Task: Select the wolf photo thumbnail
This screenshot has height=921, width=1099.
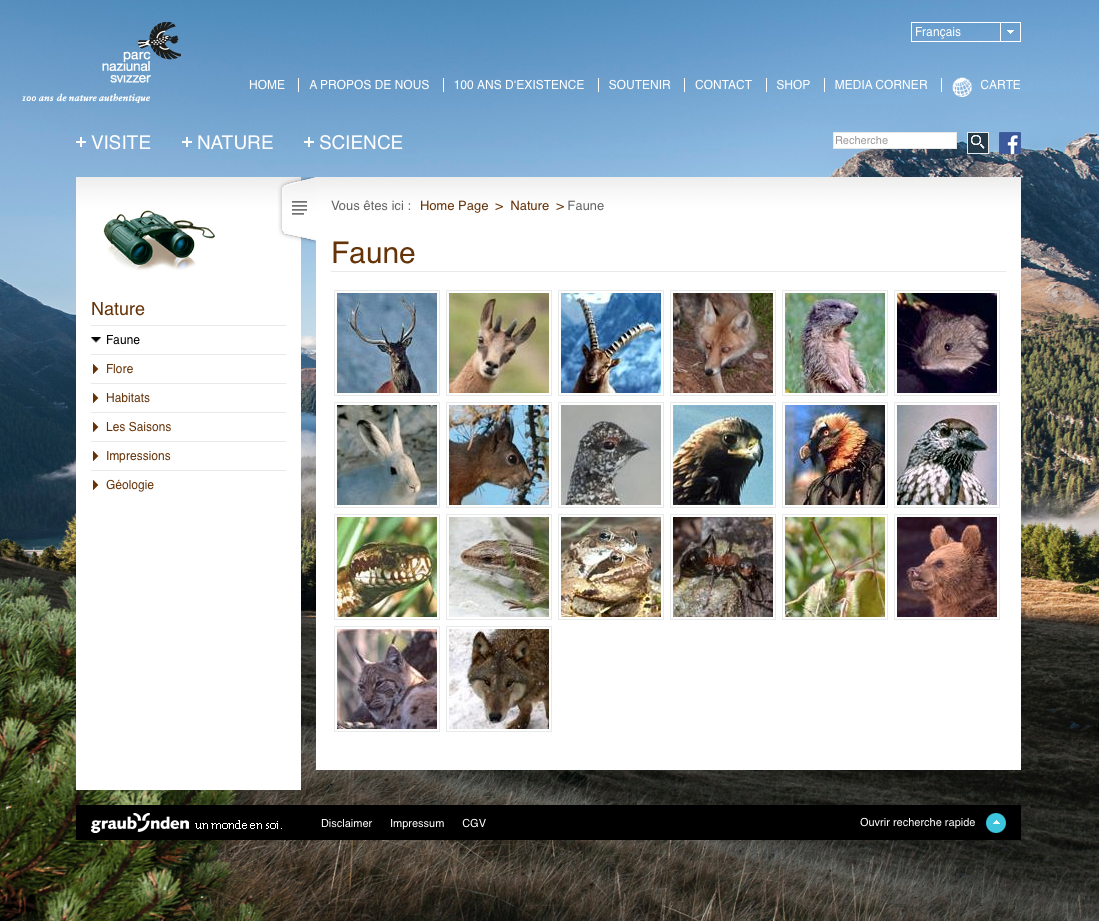Action: click(x=498, y=679)
